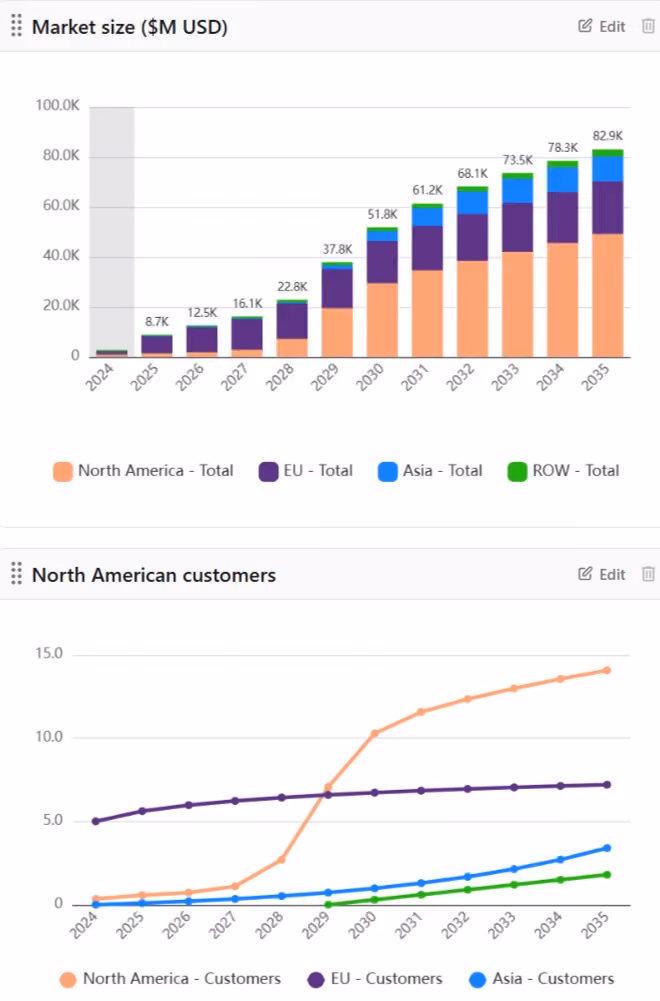
Task: Toggle Asia - Customers legend item
Action: (542, 979)
